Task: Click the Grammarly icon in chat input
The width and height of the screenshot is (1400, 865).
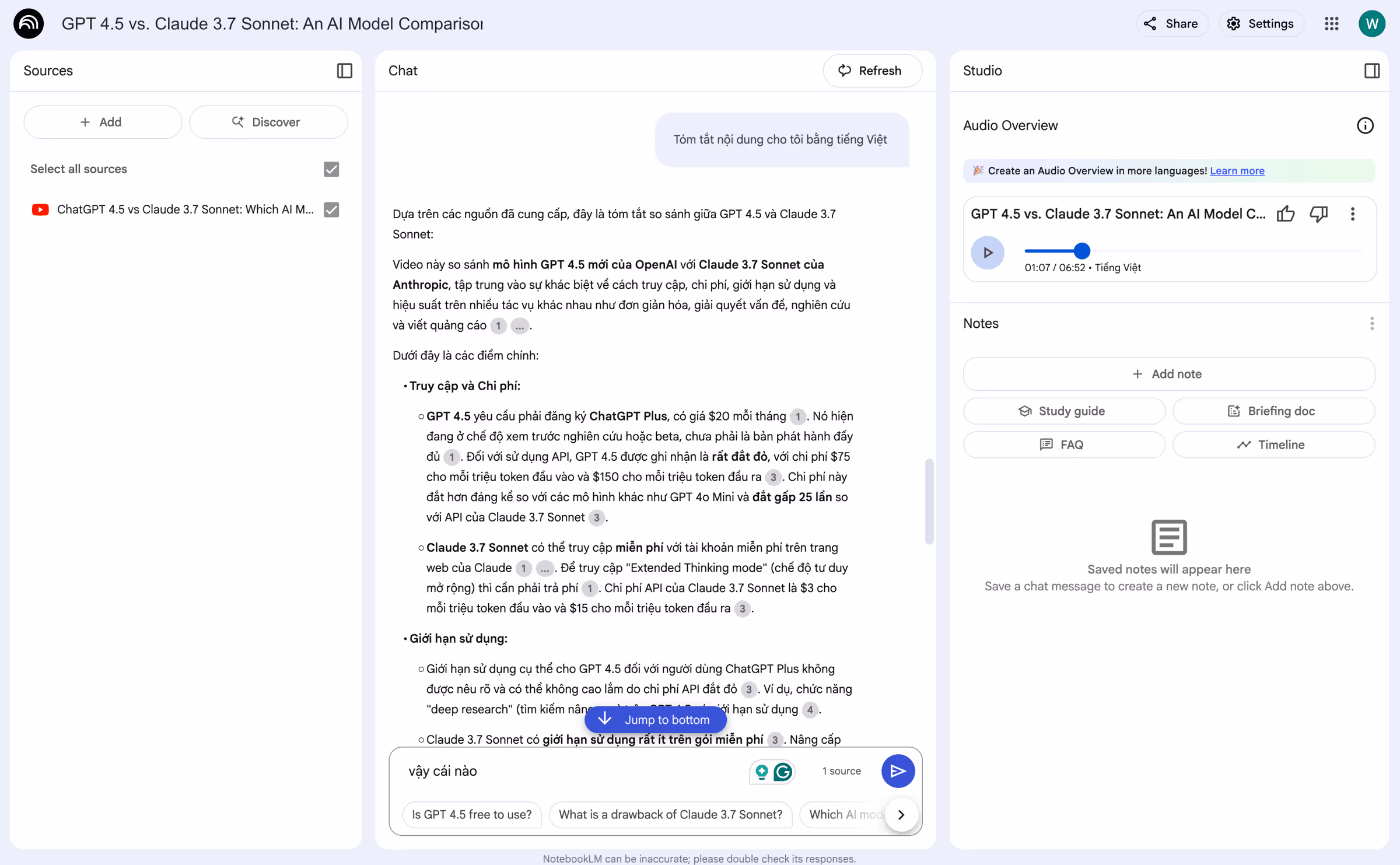Action: (783, 772)
